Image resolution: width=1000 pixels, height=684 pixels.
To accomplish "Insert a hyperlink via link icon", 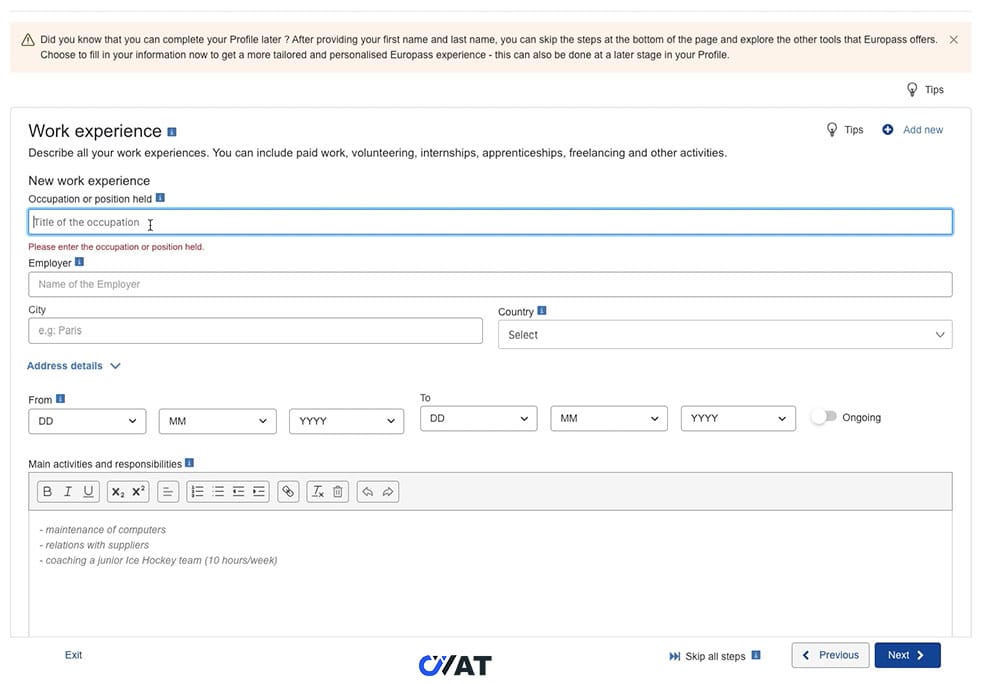I will [x=288, y=491].
